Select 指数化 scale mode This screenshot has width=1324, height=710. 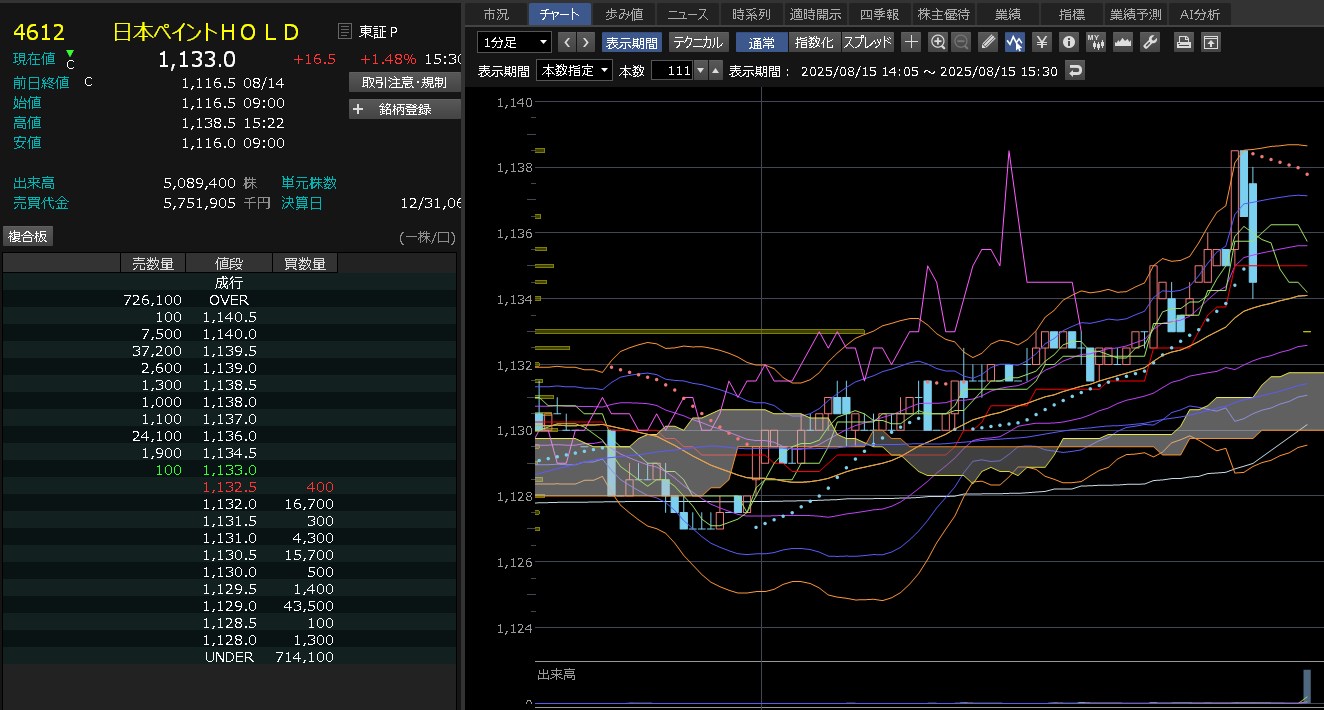(814, 42)
